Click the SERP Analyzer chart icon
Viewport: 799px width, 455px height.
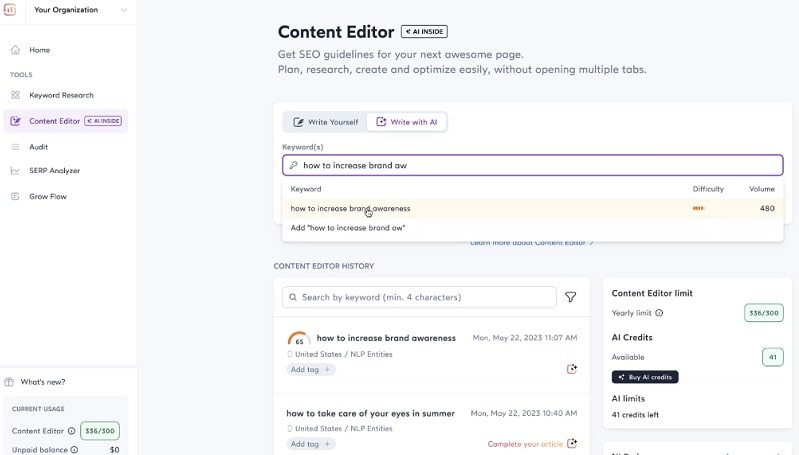(x=15, y=171)
